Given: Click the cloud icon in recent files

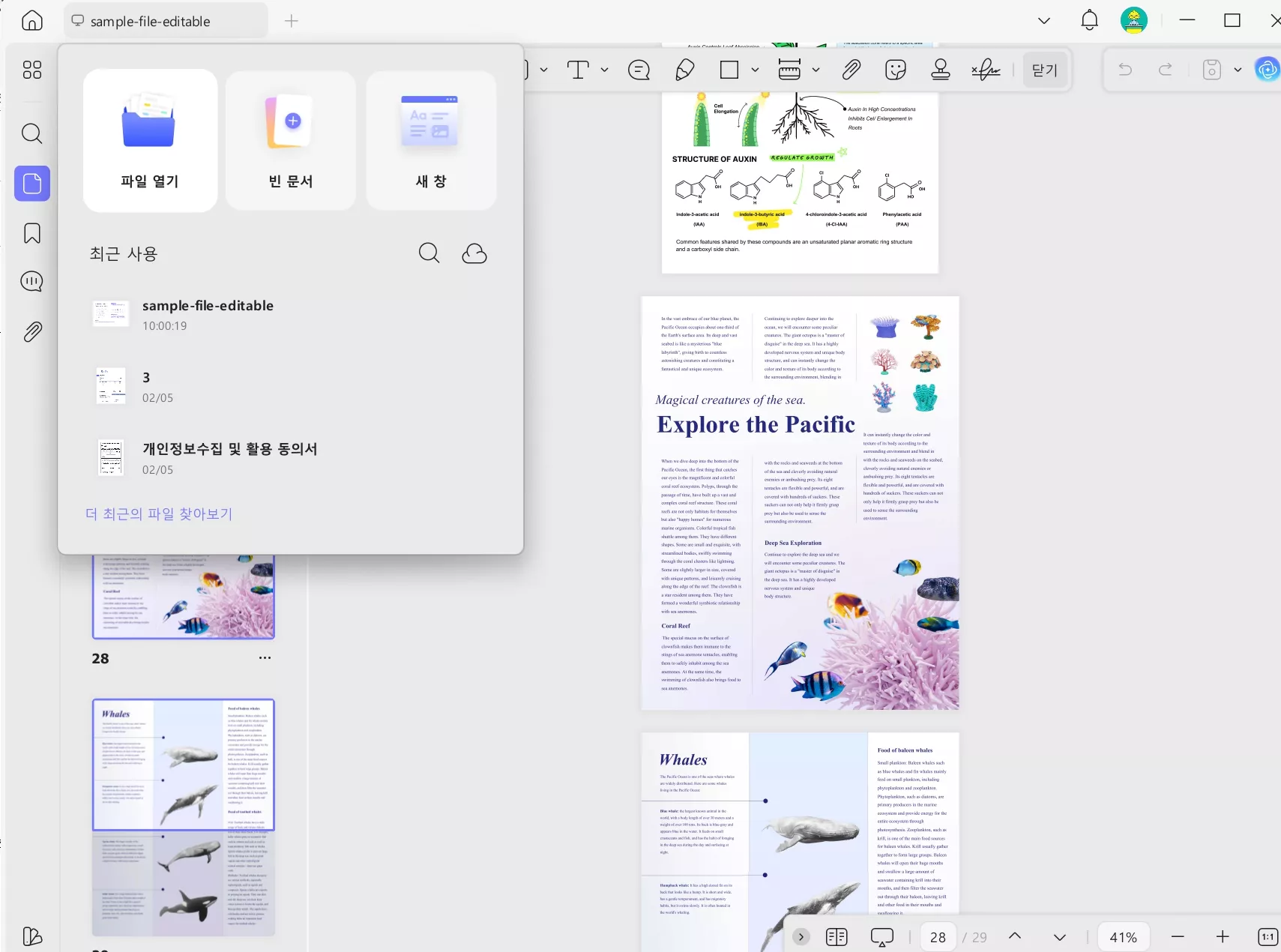Looking at the screenshot, I should pos(474,253).
